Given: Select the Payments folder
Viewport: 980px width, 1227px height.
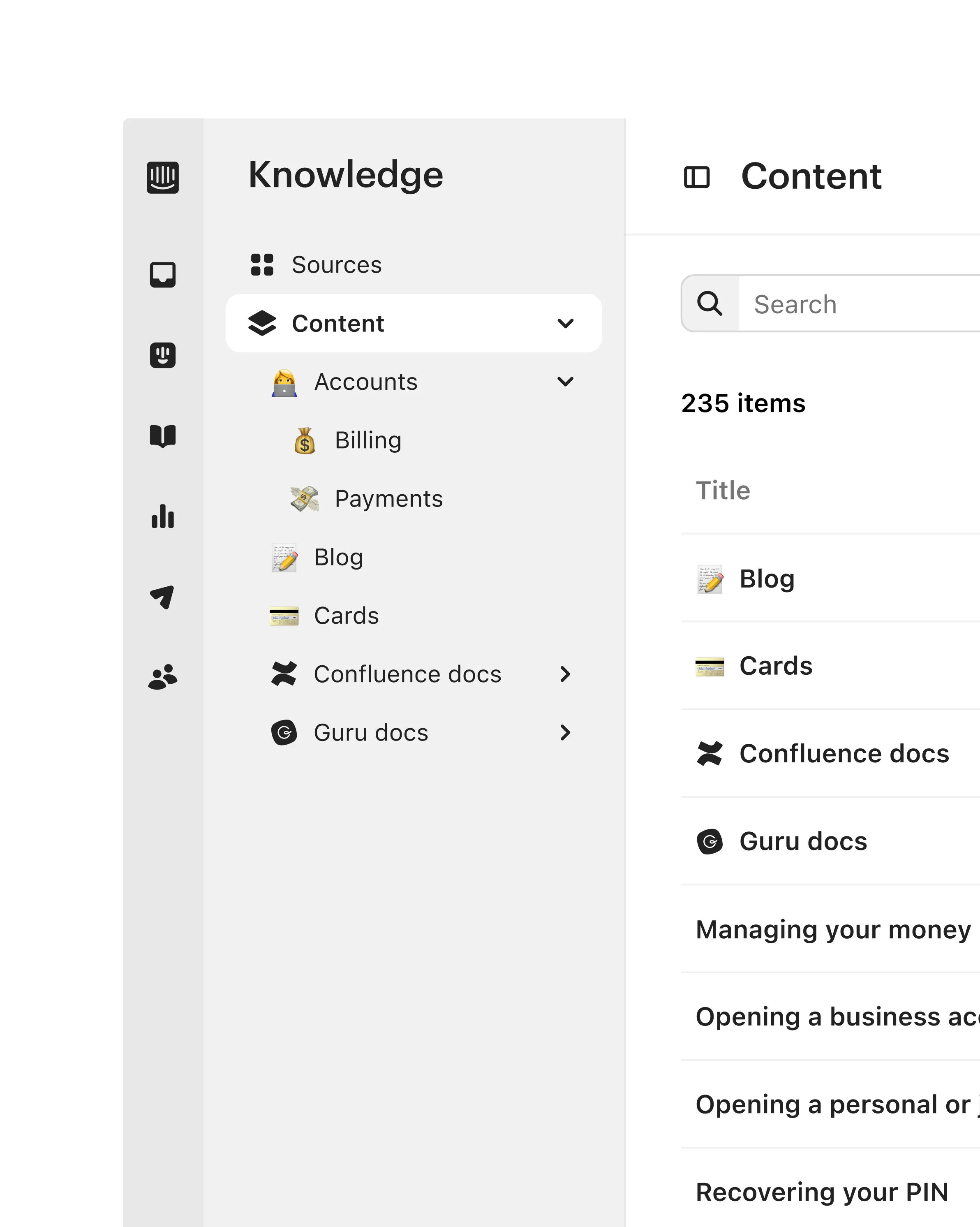Looking at the screenshot, I should [389, 498].
